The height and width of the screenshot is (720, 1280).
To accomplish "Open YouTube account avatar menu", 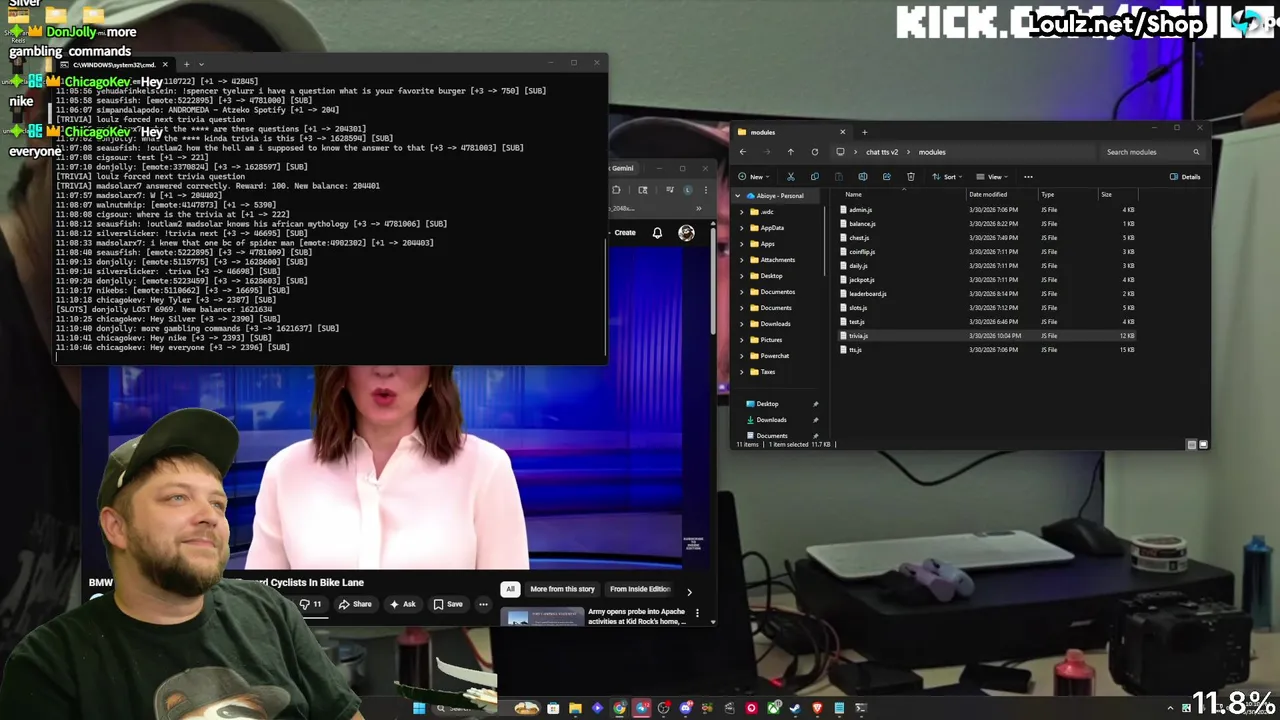I will tap(686, 233).
